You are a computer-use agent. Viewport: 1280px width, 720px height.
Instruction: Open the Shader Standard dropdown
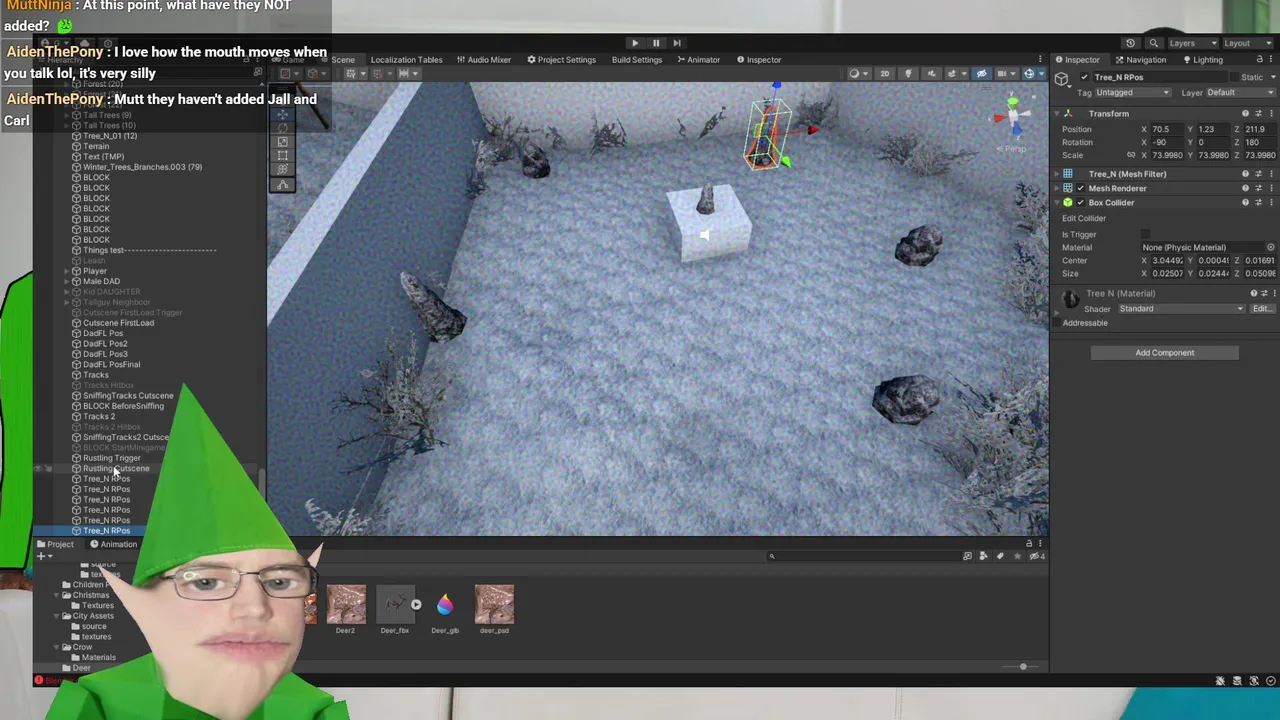[1181, 309]
